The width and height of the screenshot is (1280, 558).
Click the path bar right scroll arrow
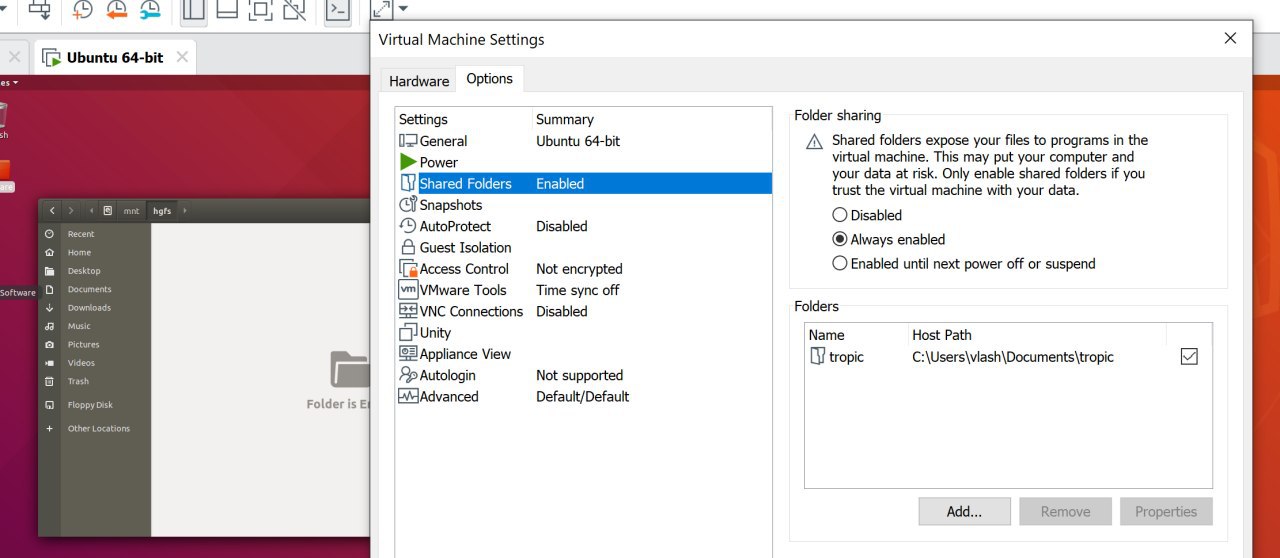click(185, 211)
